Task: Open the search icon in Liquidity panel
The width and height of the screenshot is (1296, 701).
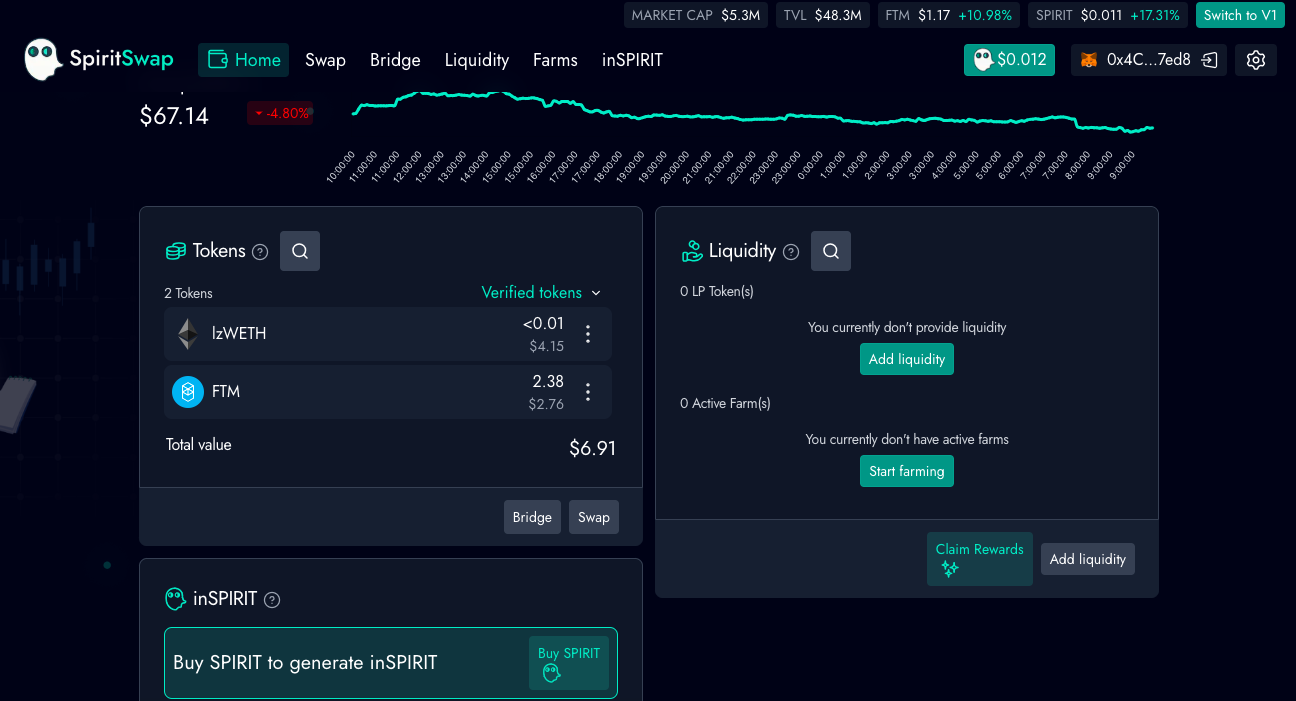Action: click(x=830, y=251)
